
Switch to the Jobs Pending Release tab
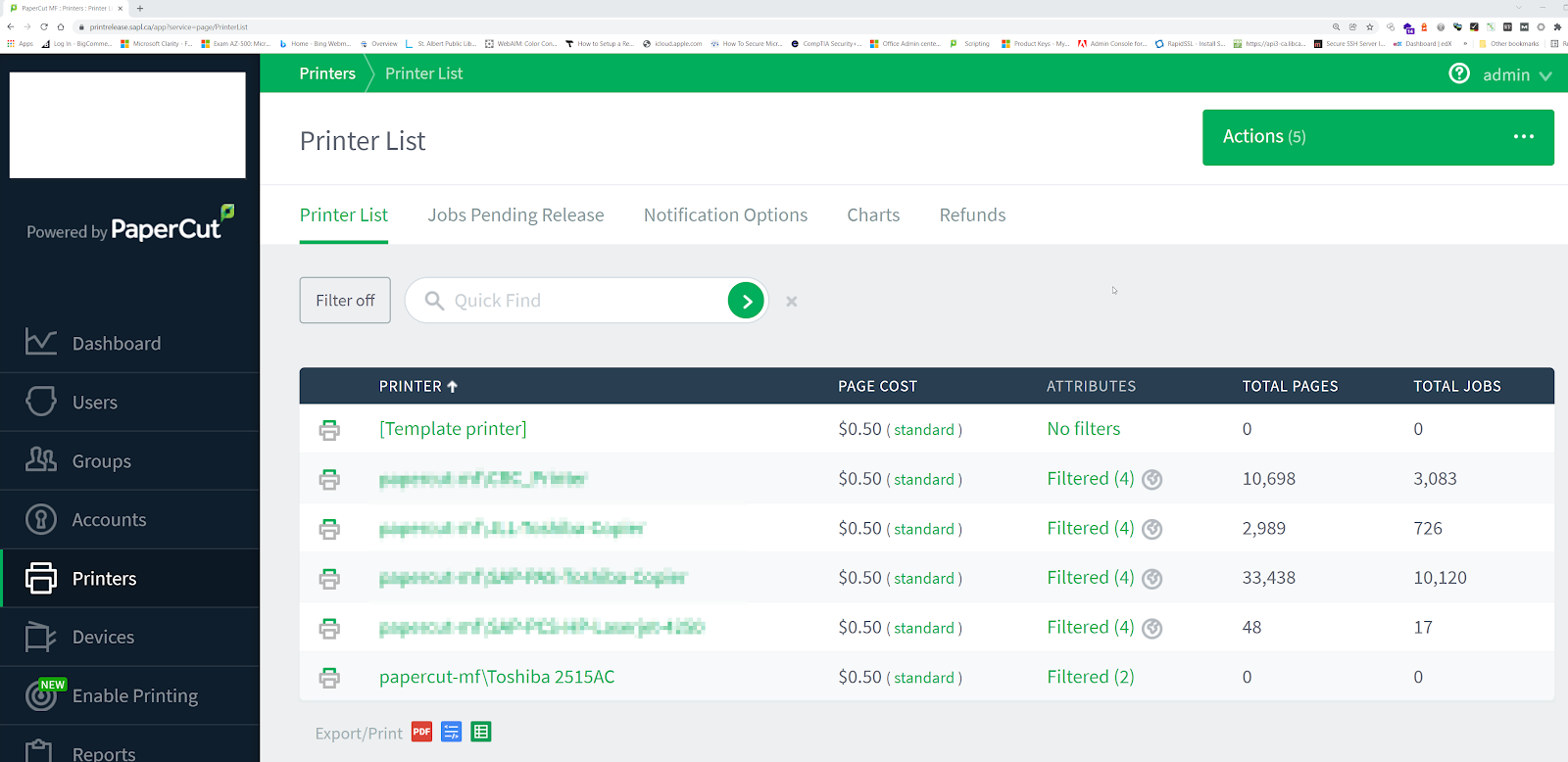pos(515,214)
